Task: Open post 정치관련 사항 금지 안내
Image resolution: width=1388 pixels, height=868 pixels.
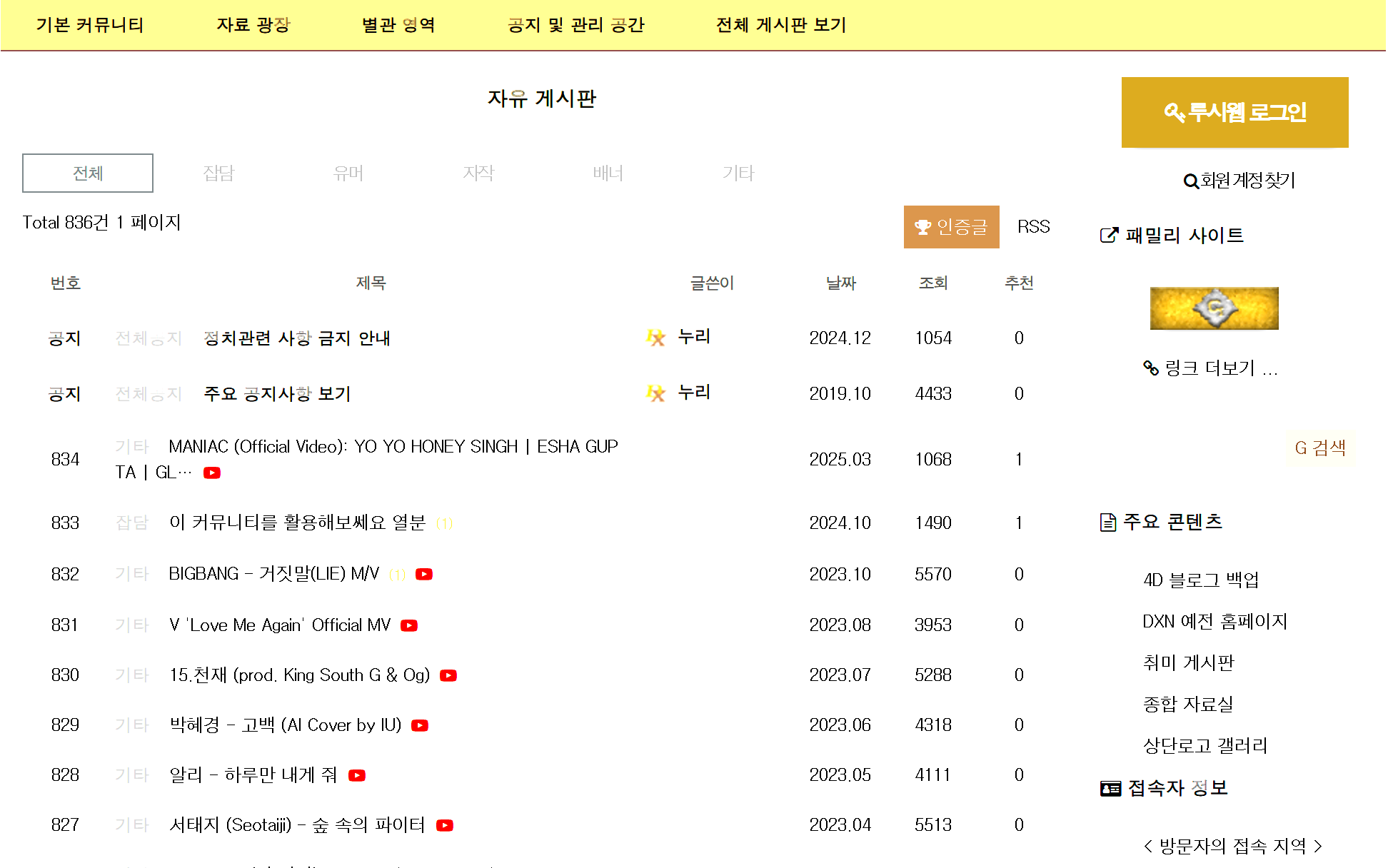Action: [x=296, y=338]
